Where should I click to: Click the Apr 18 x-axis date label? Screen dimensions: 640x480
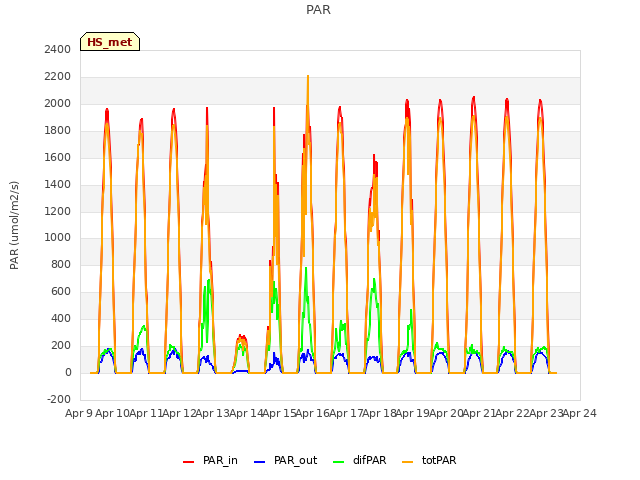pyautogui.click(x=379, y=413)
